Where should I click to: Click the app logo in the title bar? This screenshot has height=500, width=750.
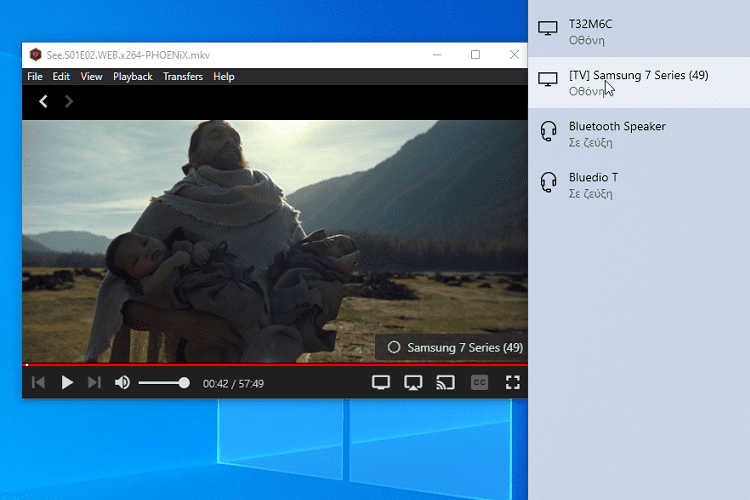pos(35,55)
